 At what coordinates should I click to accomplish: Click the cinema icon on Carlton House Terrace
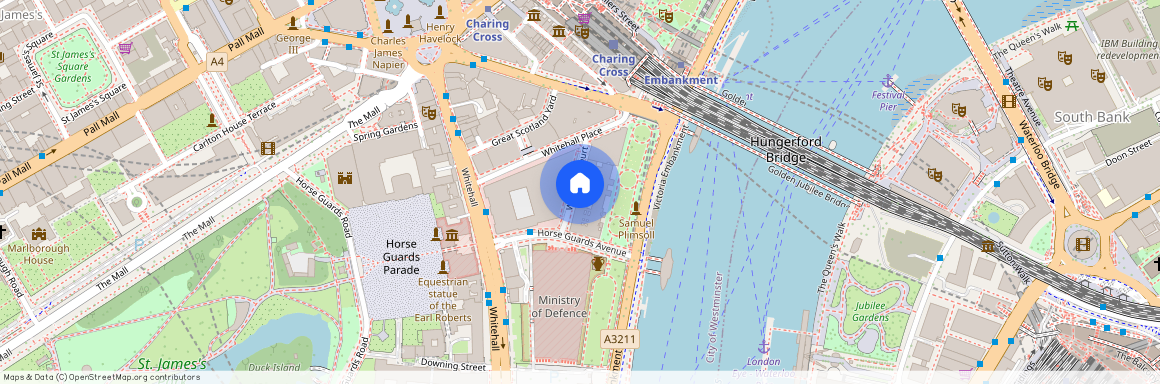click(x=268, y=148)
